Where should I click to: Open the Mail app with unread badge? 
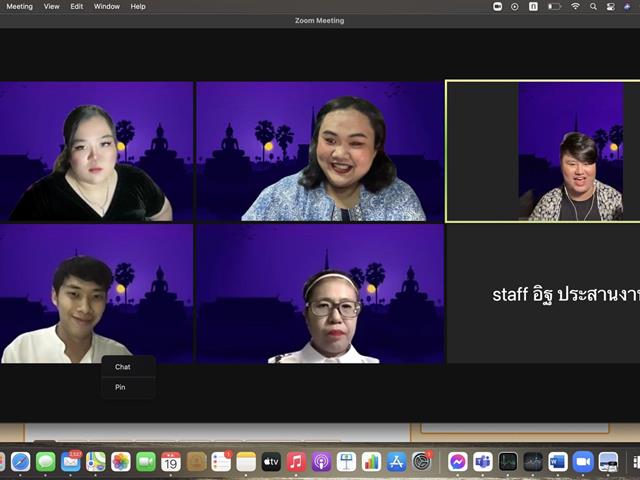tap(71, 462)
